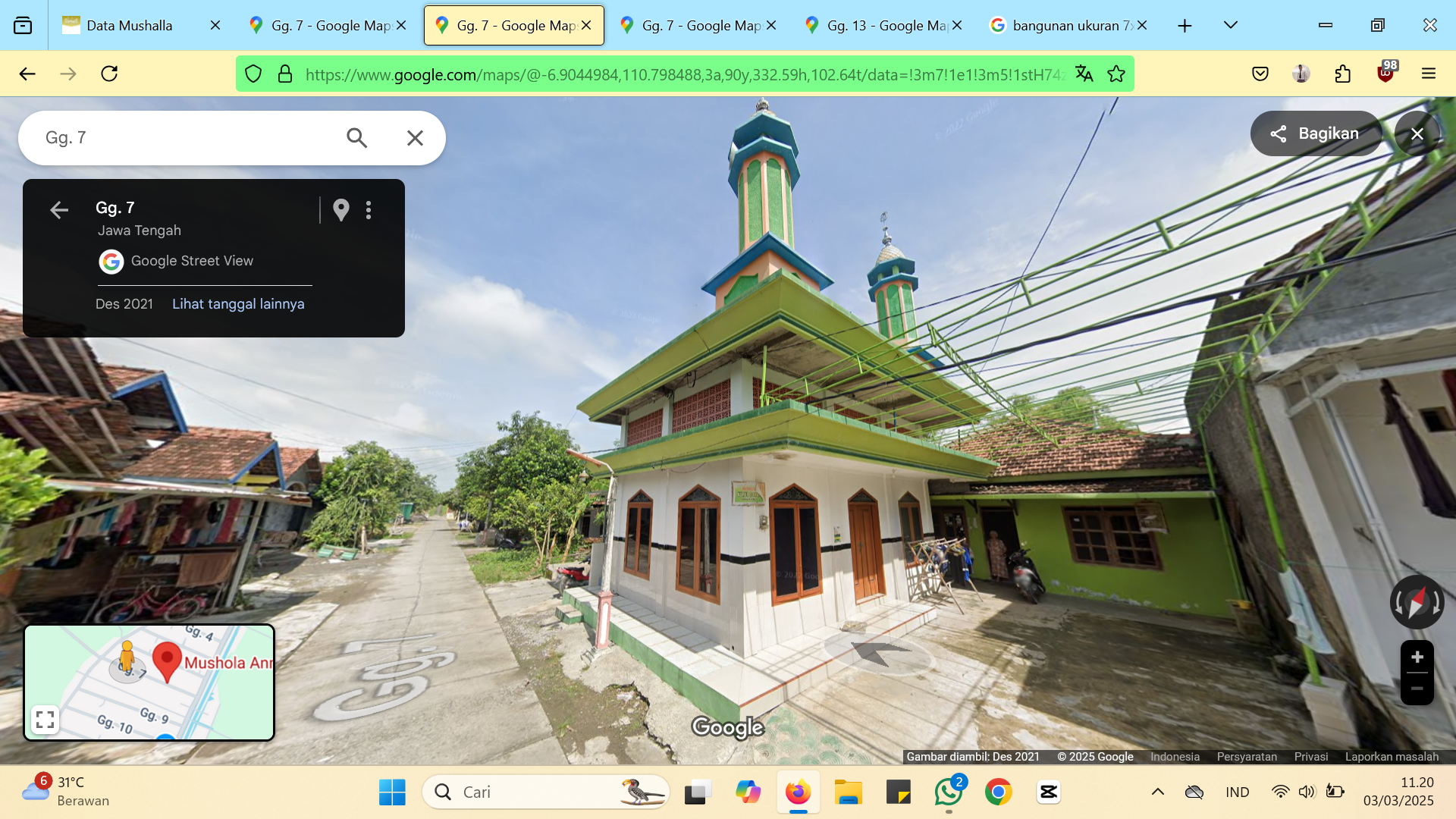Open the Lihat tanggal lainnya link
This screenshot has width=1456, height=819.
click(238, 303)
